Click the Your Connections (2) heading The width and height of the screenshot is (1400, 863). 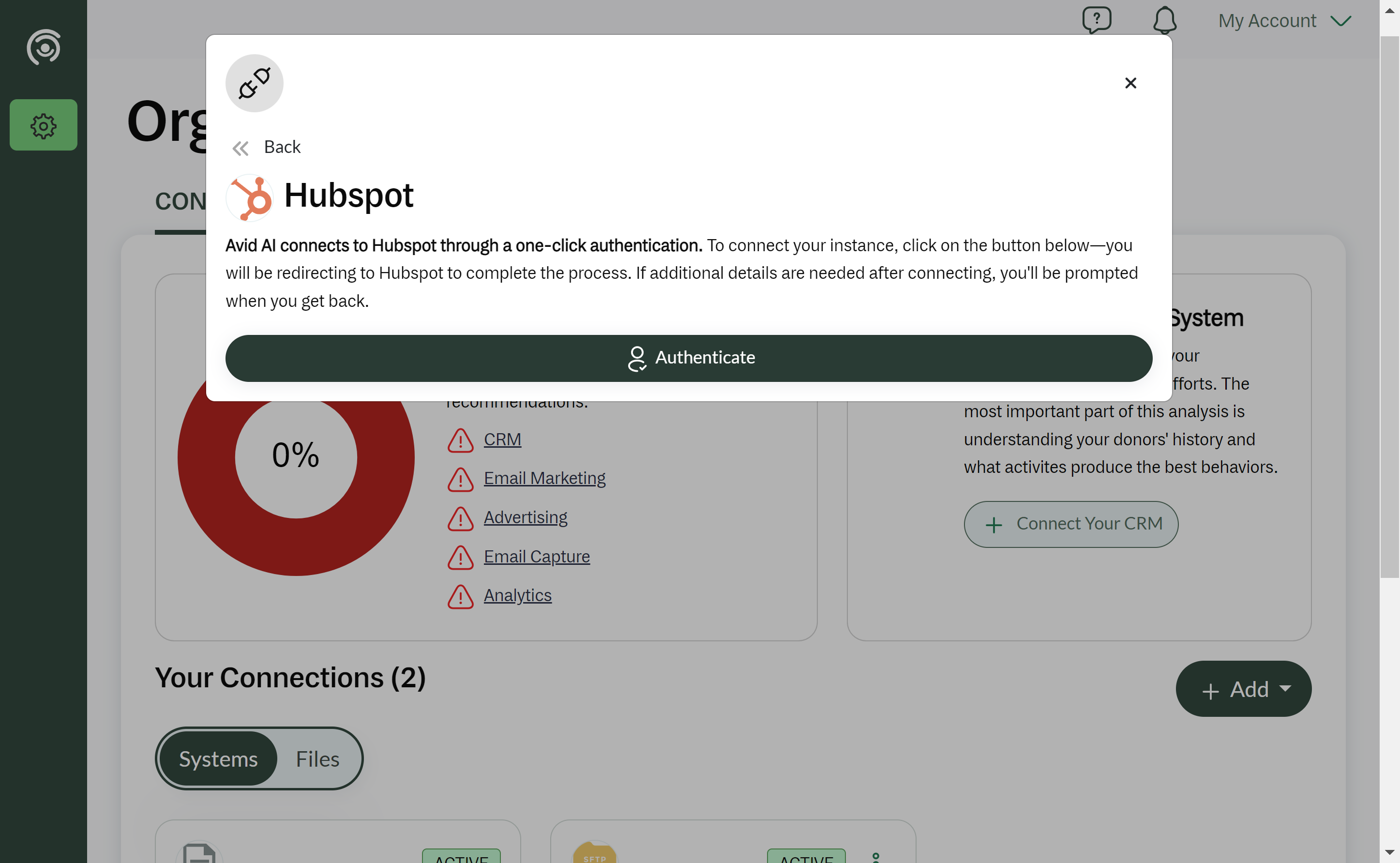coord(290,678)
